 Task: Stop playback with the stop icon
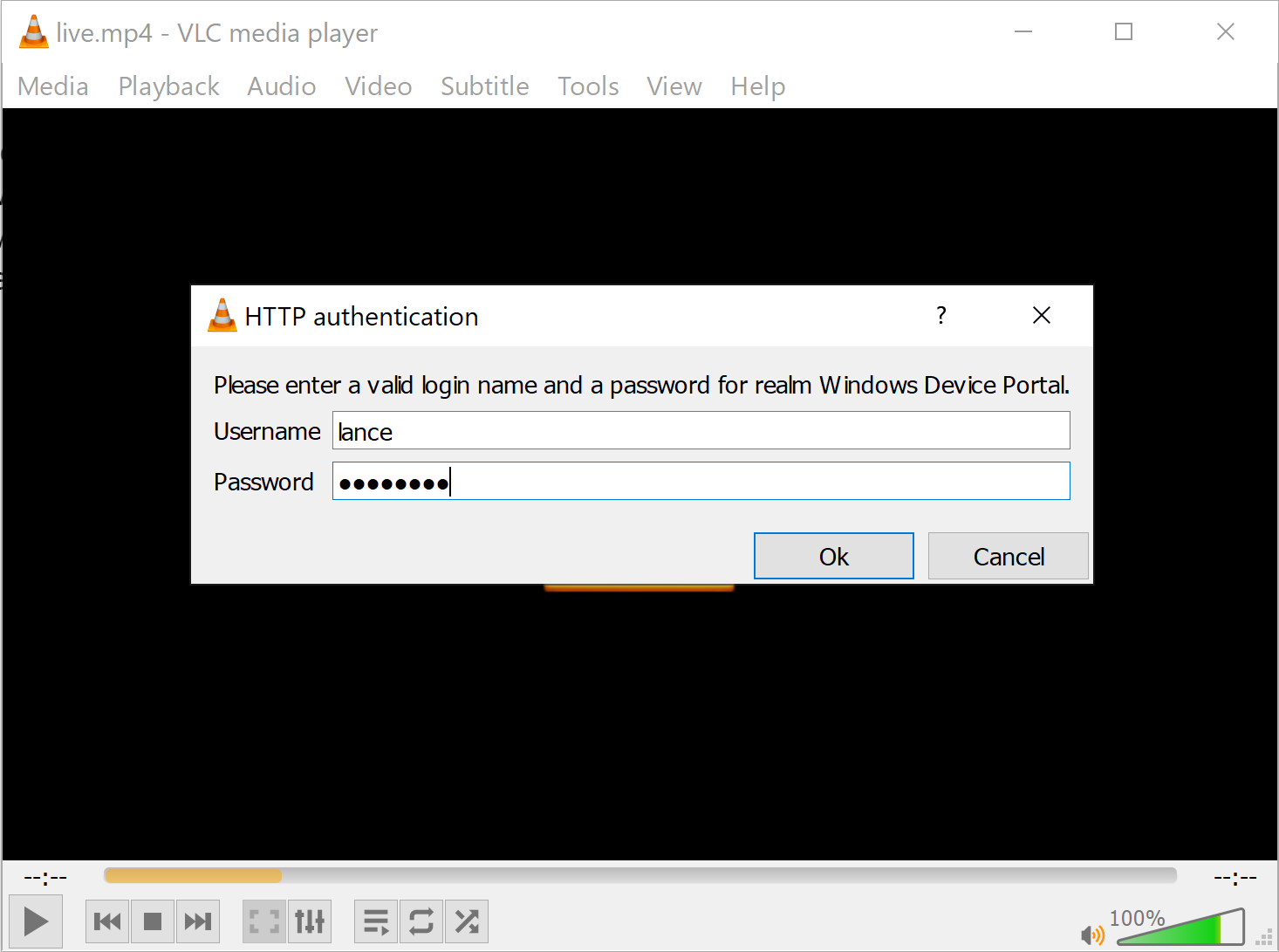point(153,921)
